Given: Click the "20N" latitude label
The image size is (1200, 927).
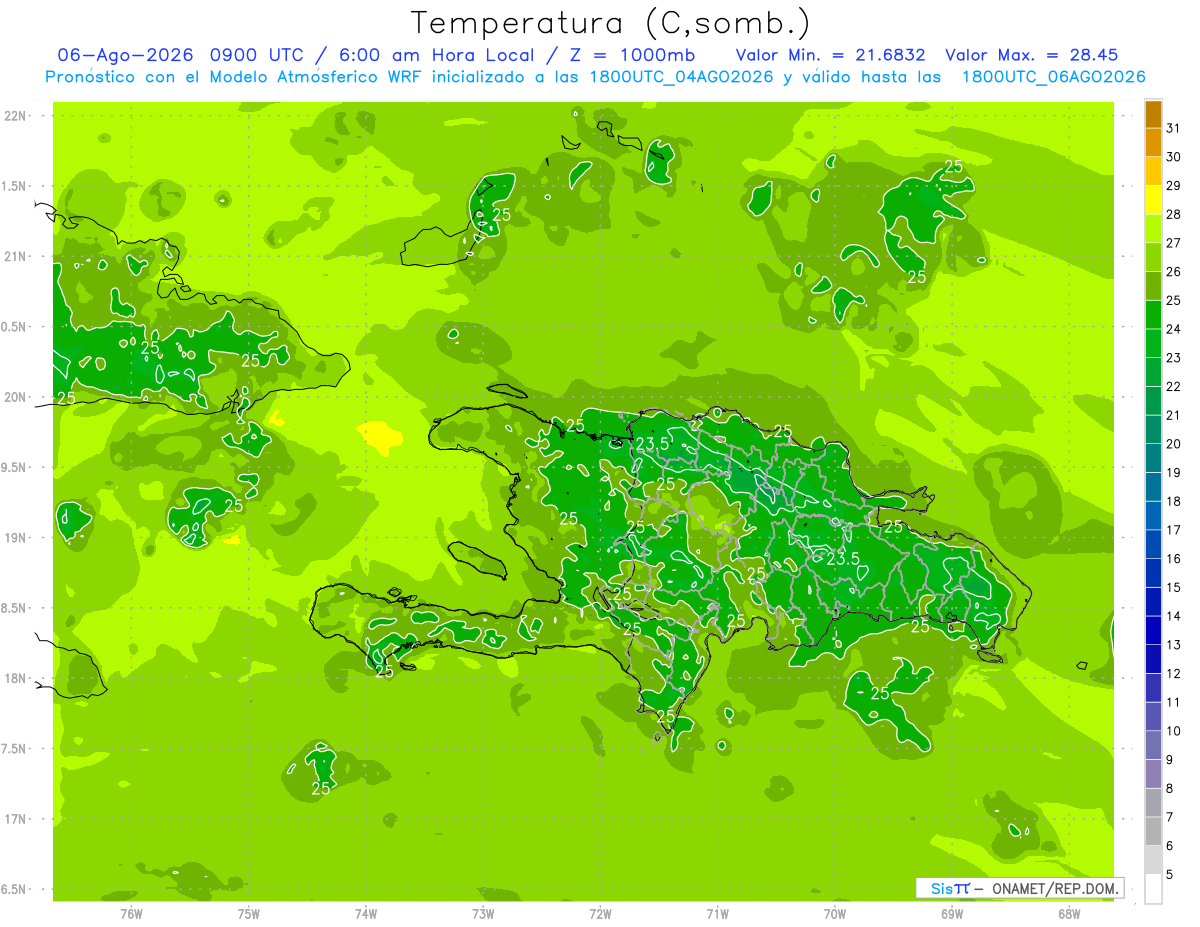Looking at the screenshot, I should pyautogui.click(x=16, y=397).
